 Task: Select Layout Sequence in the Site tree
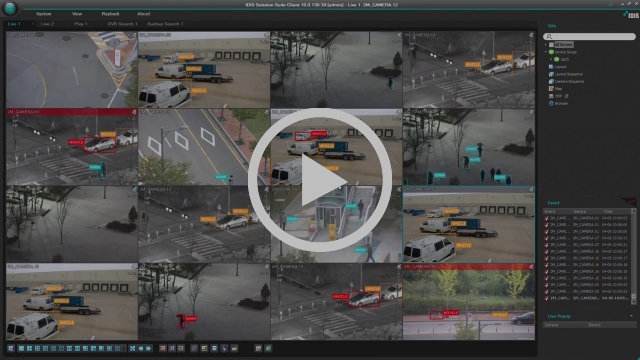(569, 74)
